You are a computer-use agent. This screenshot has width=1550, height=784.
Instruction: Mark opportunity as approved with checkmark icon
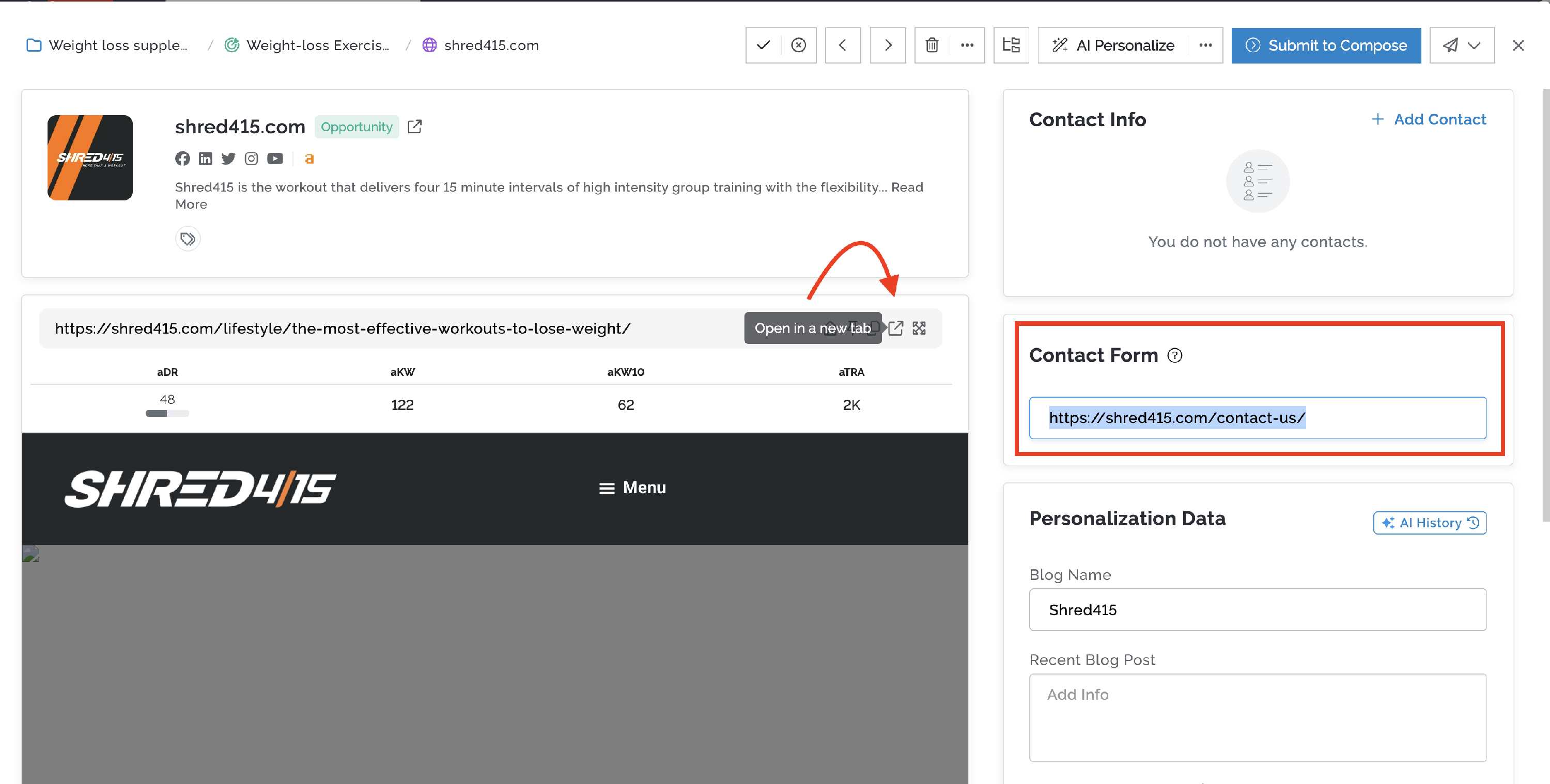click(x=763, y=45)
